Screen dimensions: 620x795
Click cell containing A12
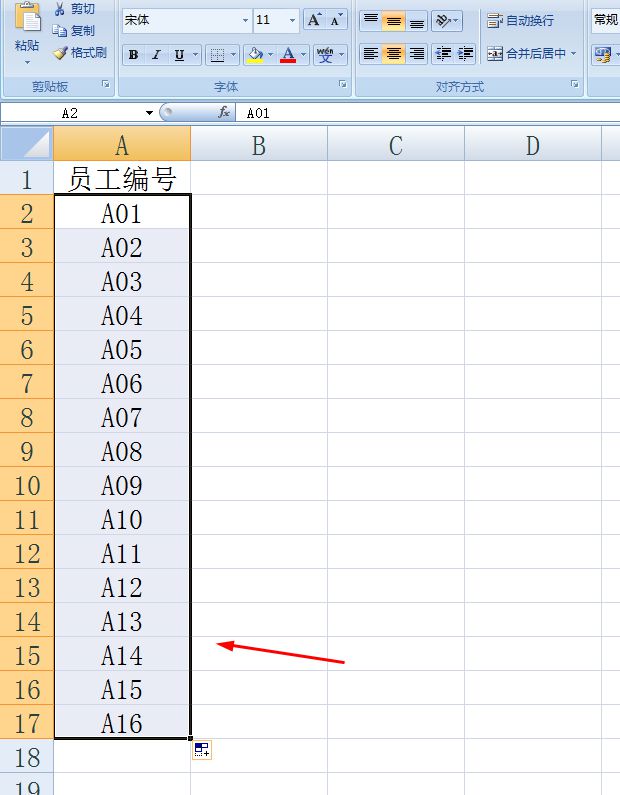[x=122, y=586]
